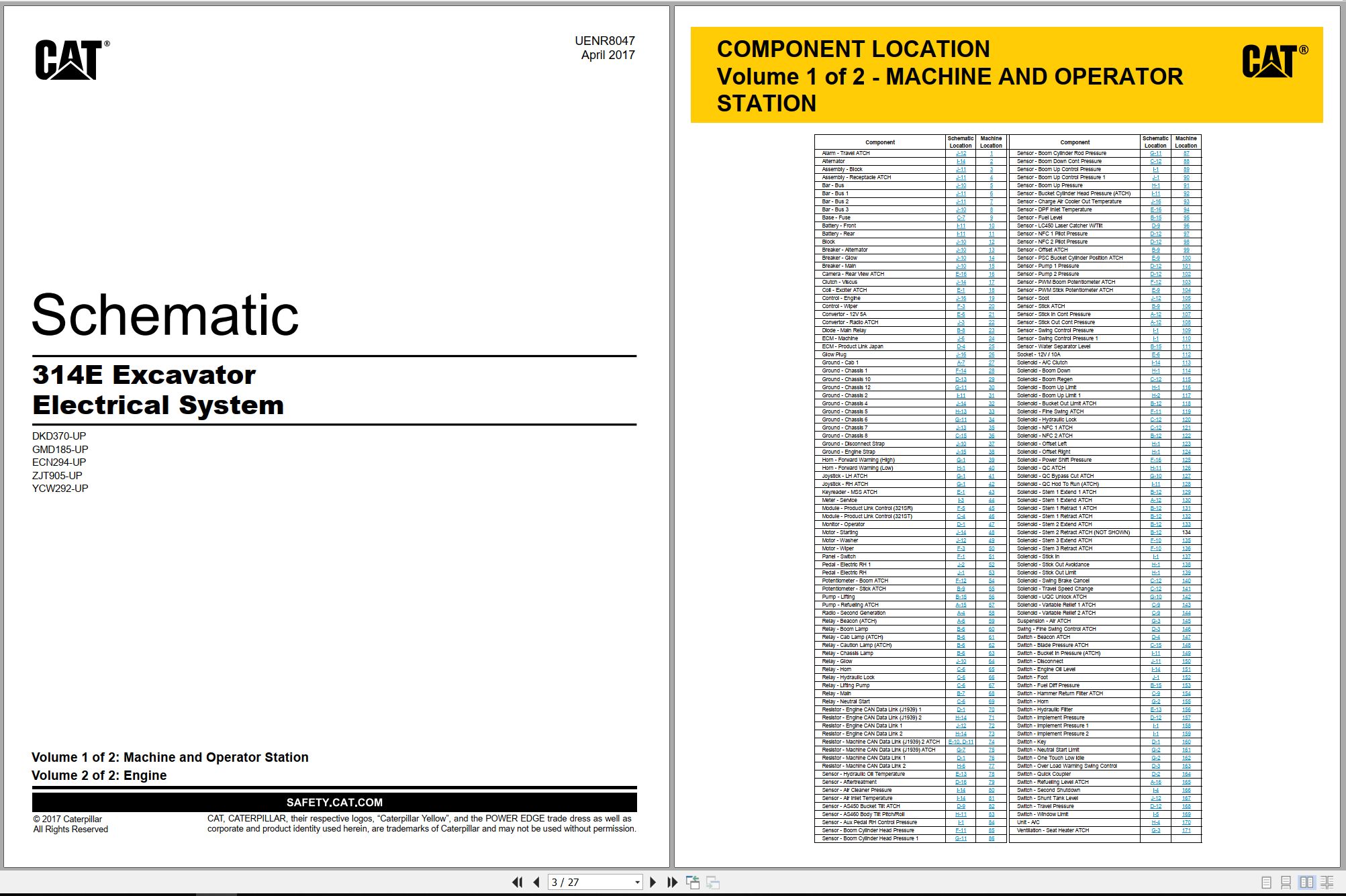1346x896 pixels.
Task: Click the left table's 'Component' column header
Action: point(880,142)
